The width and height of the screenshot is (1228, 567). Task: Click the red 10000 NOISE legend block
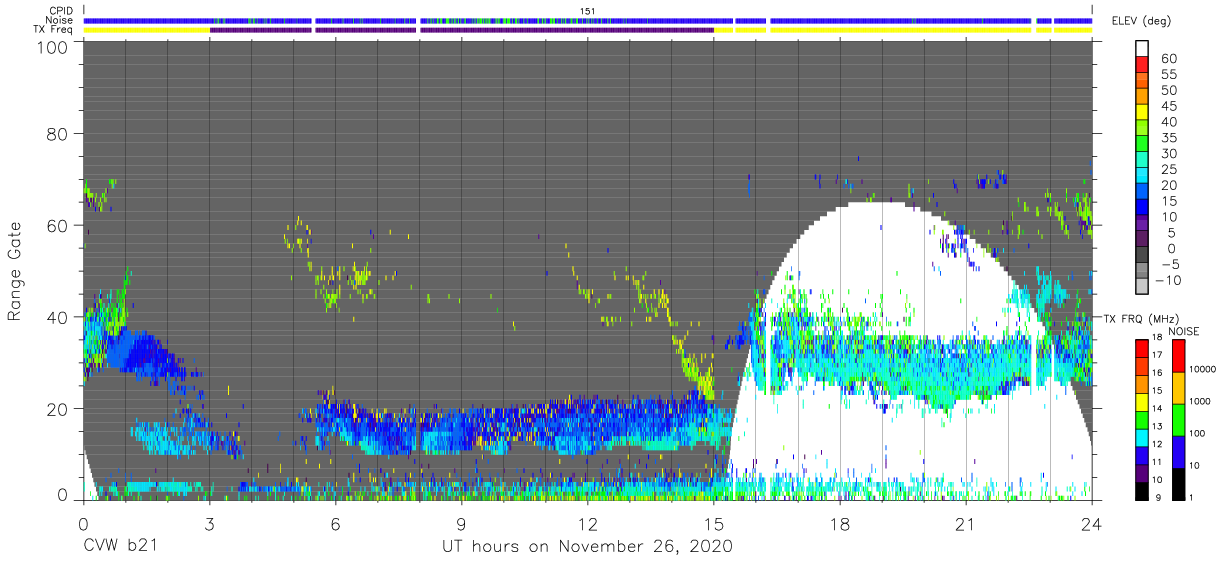pyautogui.click(x=1179, y=356)
